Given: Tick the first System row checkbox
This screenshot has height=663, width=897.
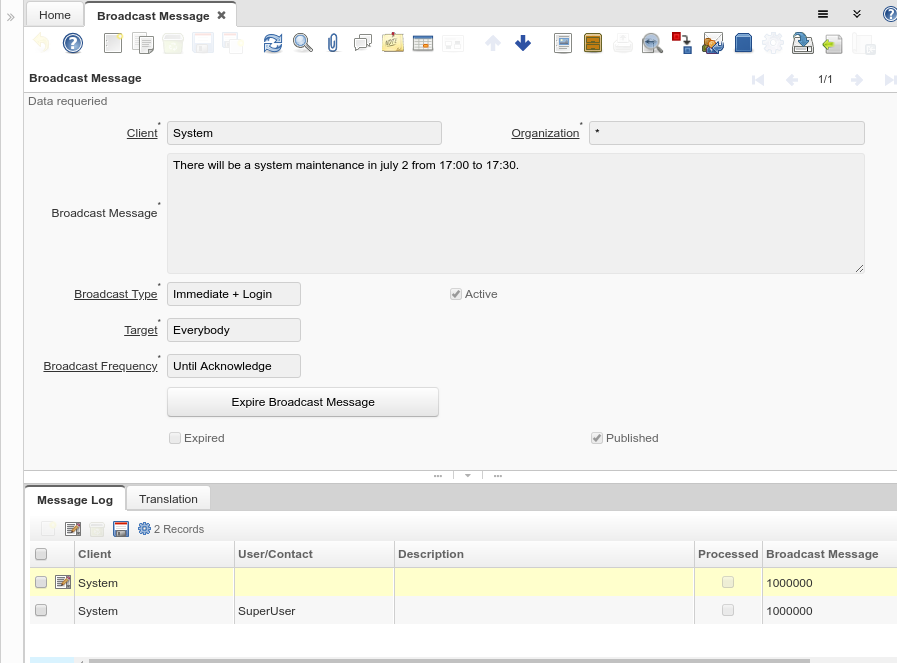Looking at the screenshot, I should coord(41,582).
